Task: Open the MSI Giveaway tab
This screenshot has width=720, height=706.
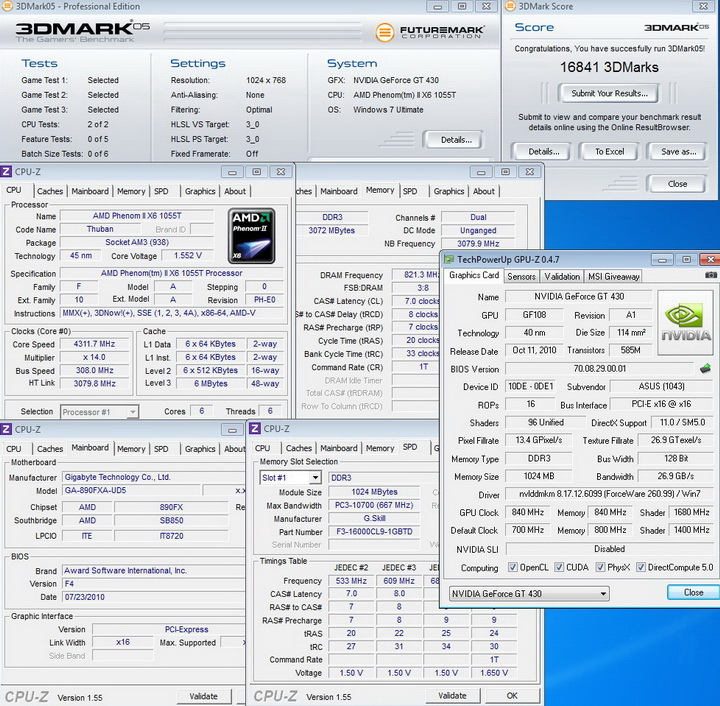Action: tap(613, 276)
